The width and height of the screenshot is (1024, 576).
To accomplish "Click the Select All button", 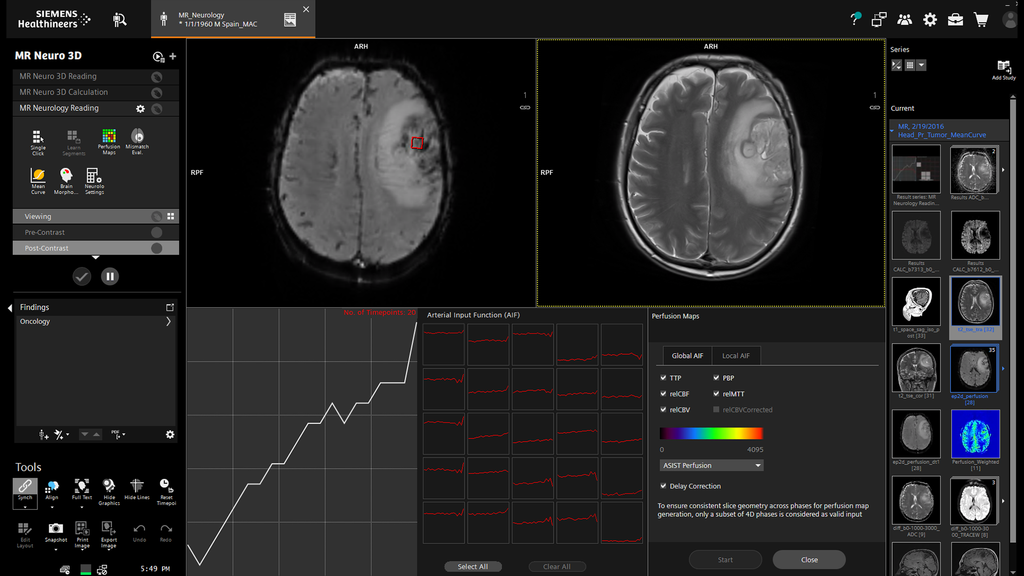I will pyautogui.click(x=473, y=566).
